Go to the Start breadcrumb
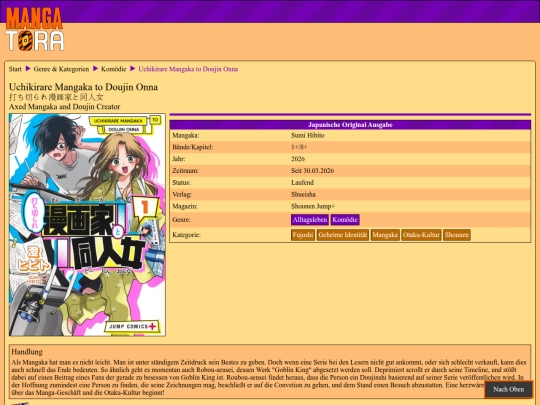Image resolution: width=540 pixels, height=405 pixels. pyautogui.click(x=15, y=69)
